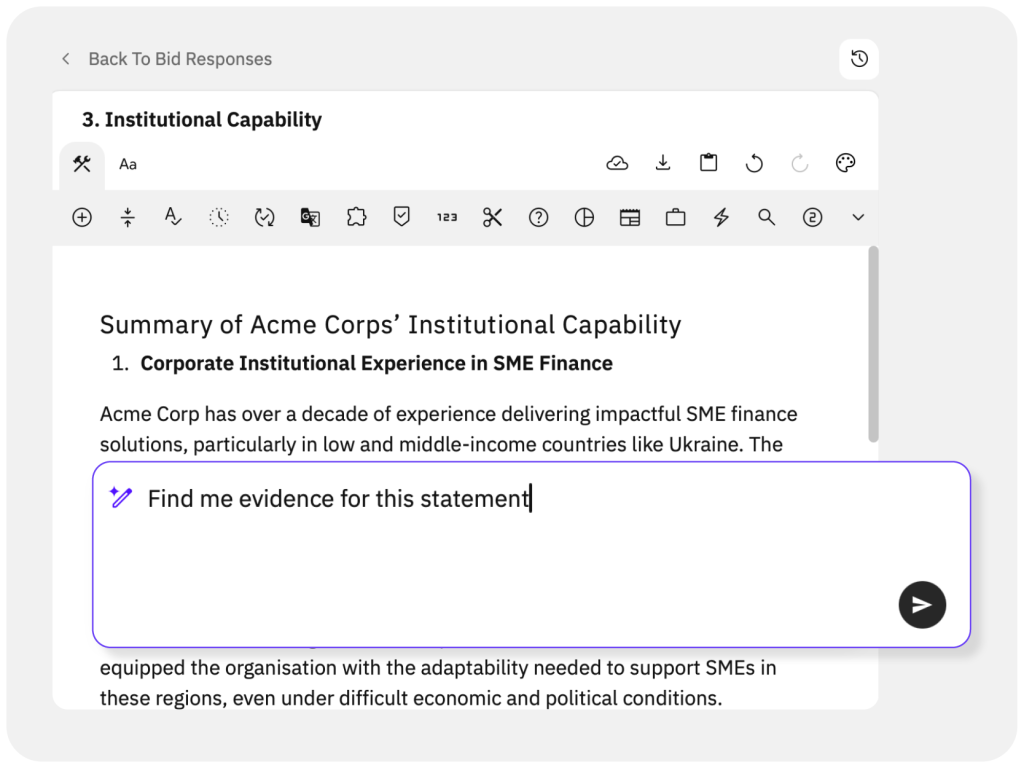This screenshot has width=1024, height=768.
Task: Click the spell check icon
Action: [x=173, y=217]
